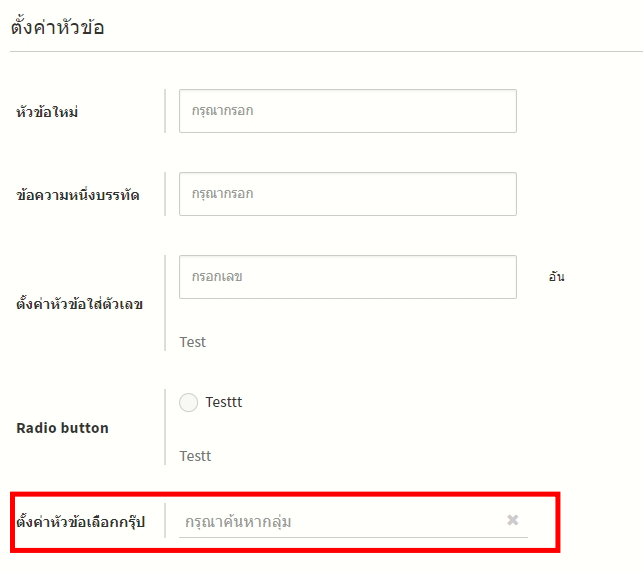Focus the หัวข้อใหม่ text input

tap(347, 111)
